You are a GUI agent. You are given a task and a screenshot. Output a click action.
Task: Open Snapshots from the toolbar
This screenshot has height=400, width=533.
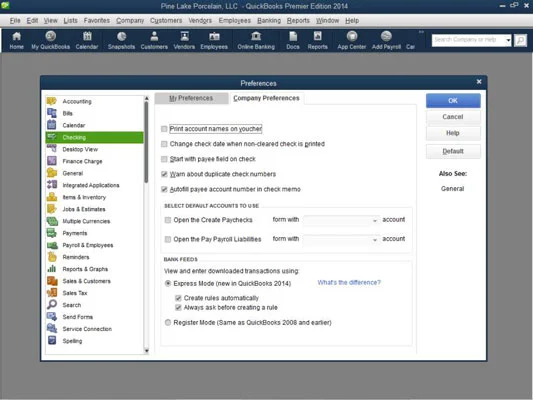pyautogui.click(x=121, y=40)
